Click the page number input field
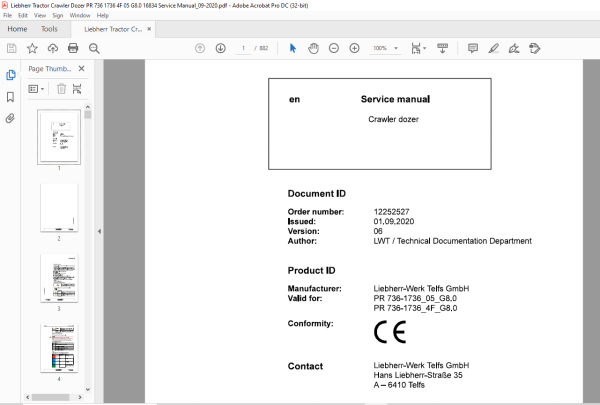 (x=243, y=48)
